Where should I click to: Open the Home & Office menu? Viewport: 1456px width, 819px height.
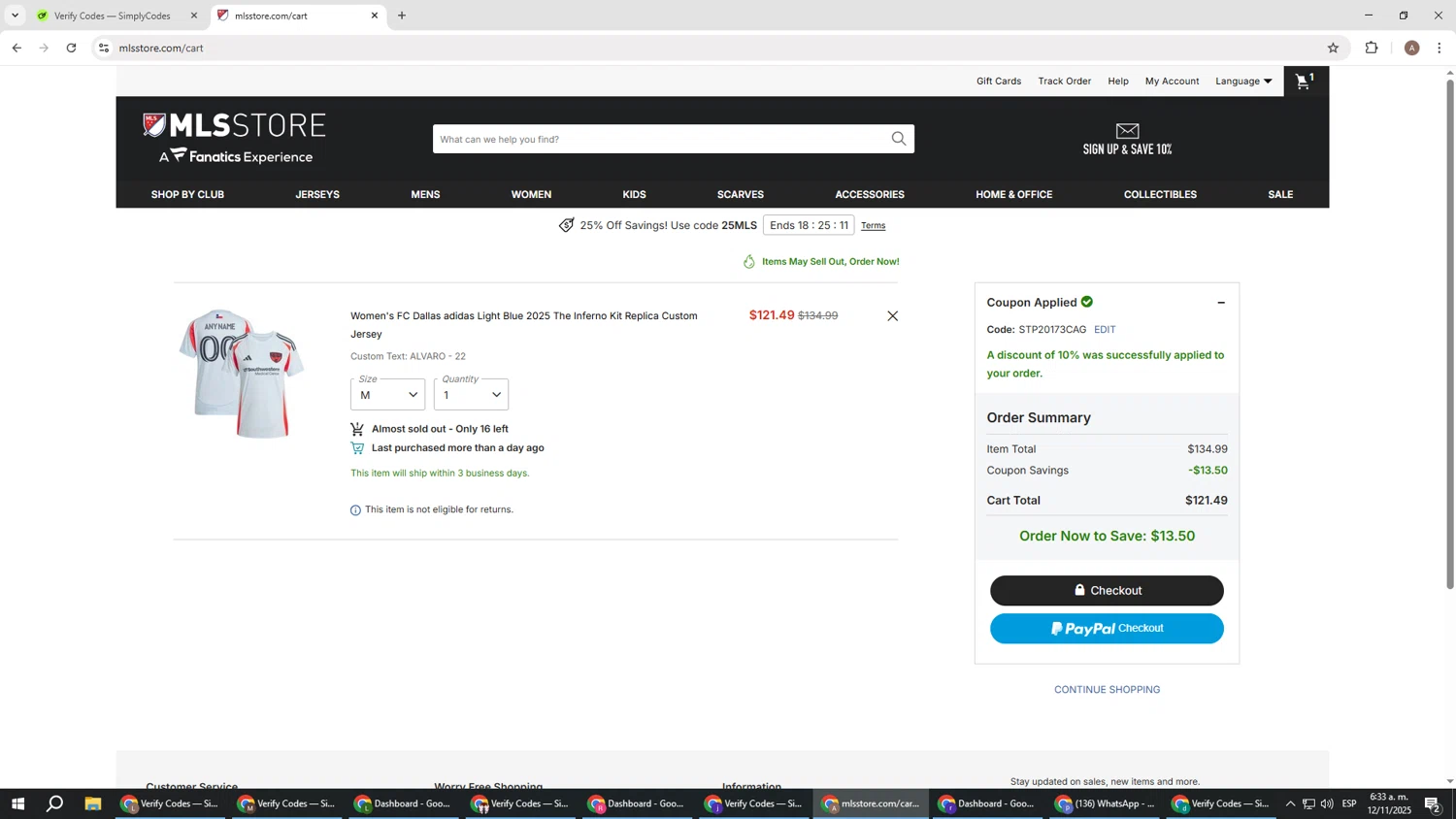click(1014, 195)
